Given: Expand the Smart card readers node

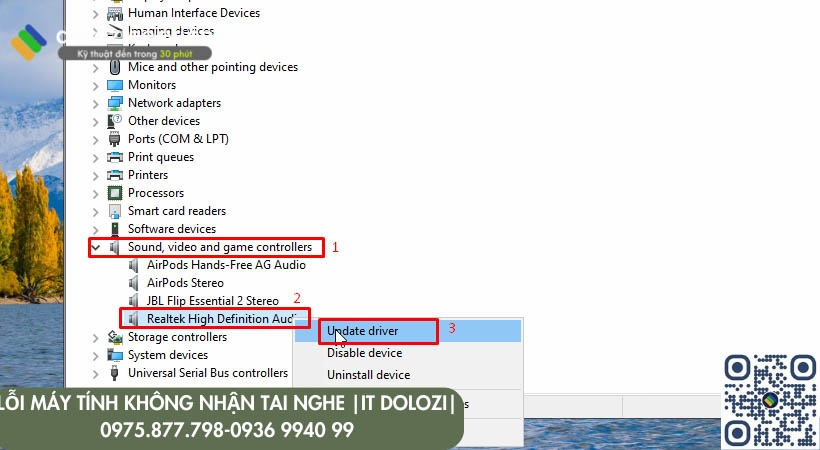Looking at the screenshot, I should pos(95,211).
